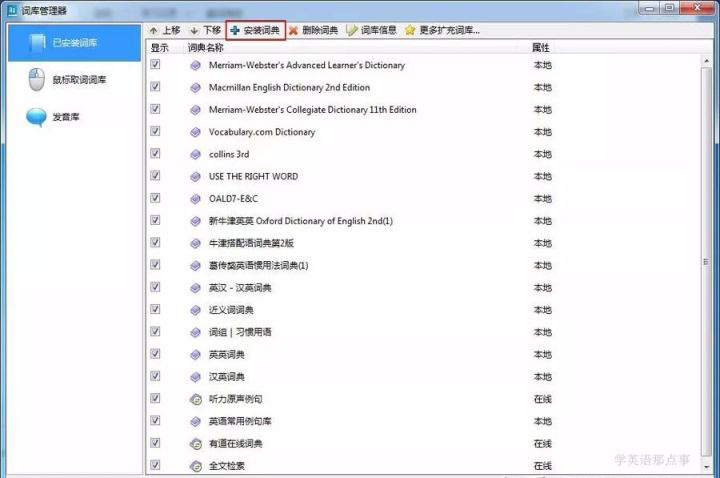Click book icon beside 汉英词典
This screenshot has width=720, height=478.
196,377
